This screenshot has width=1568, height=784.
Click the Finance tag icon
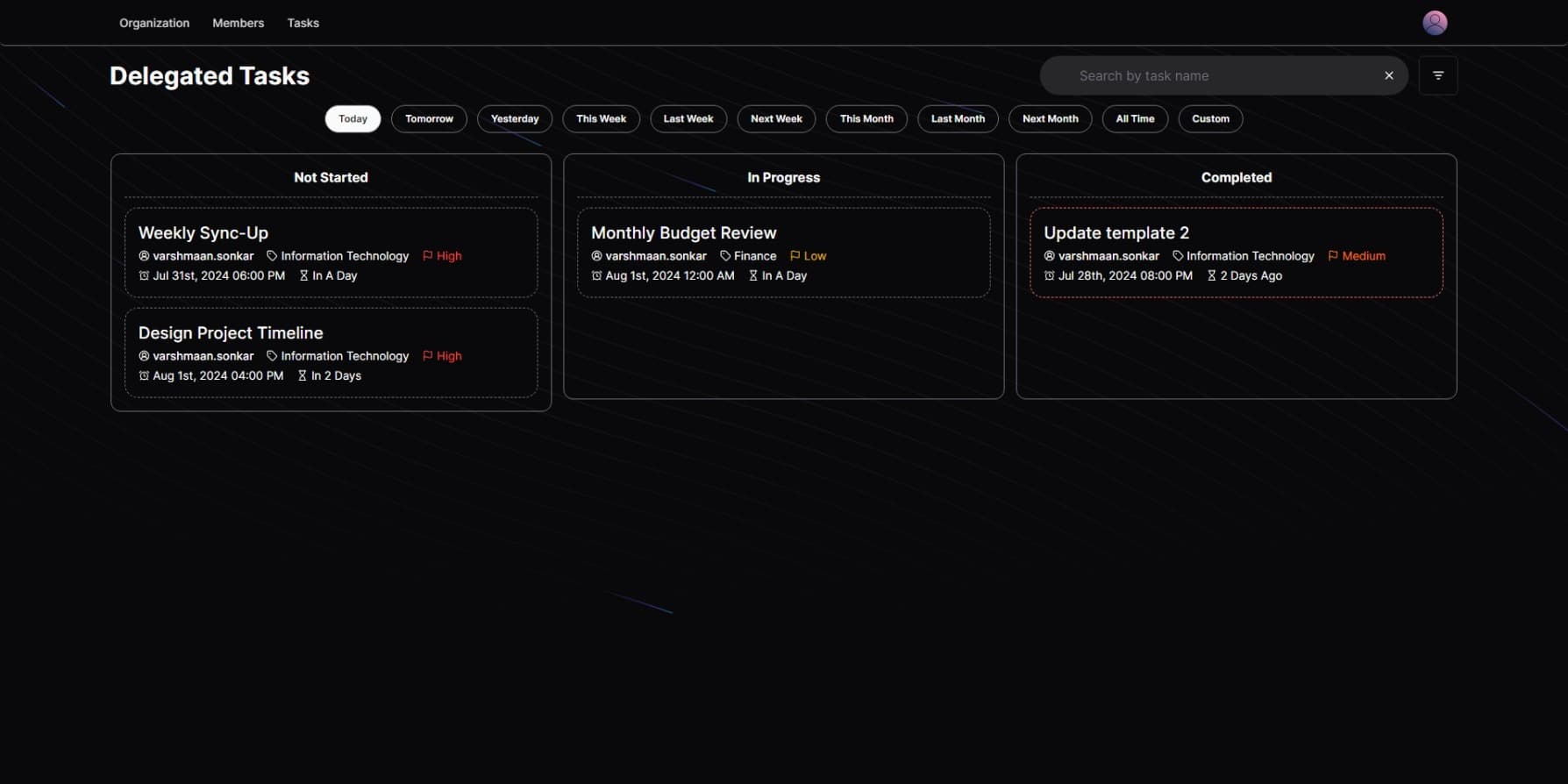(x=725, y=256)
